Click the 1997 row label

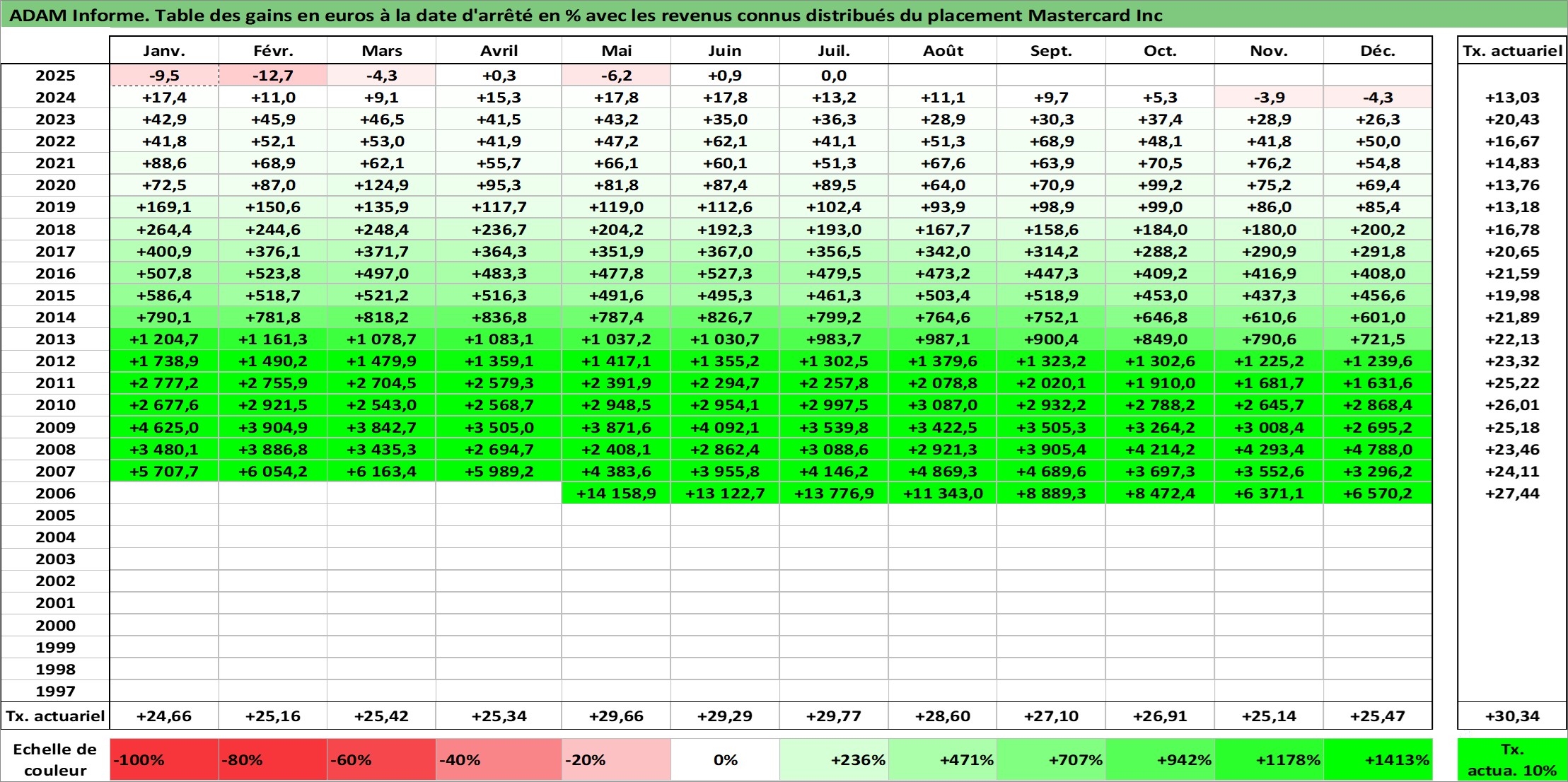click(55, 691)
